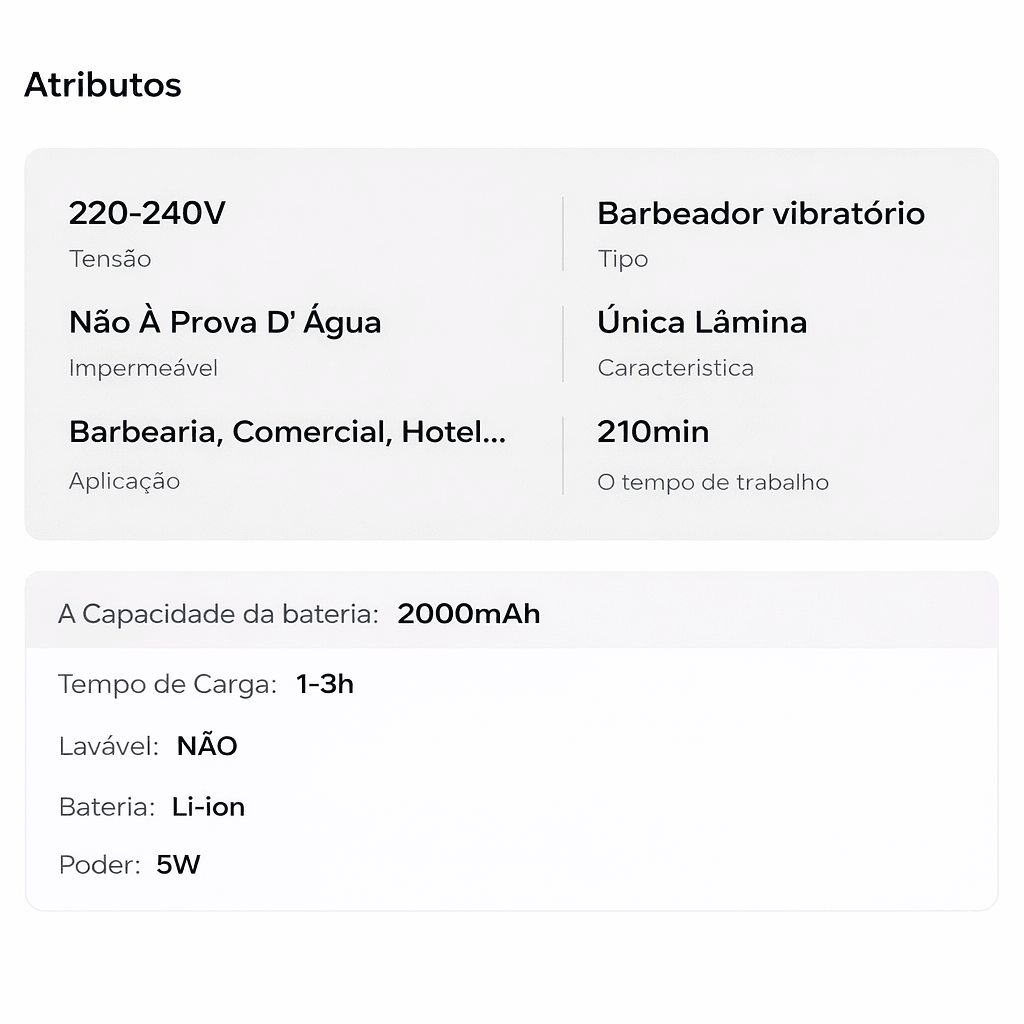Click the Tipo attribute label
This screenshot has width=1024, height=1024.
623,259
